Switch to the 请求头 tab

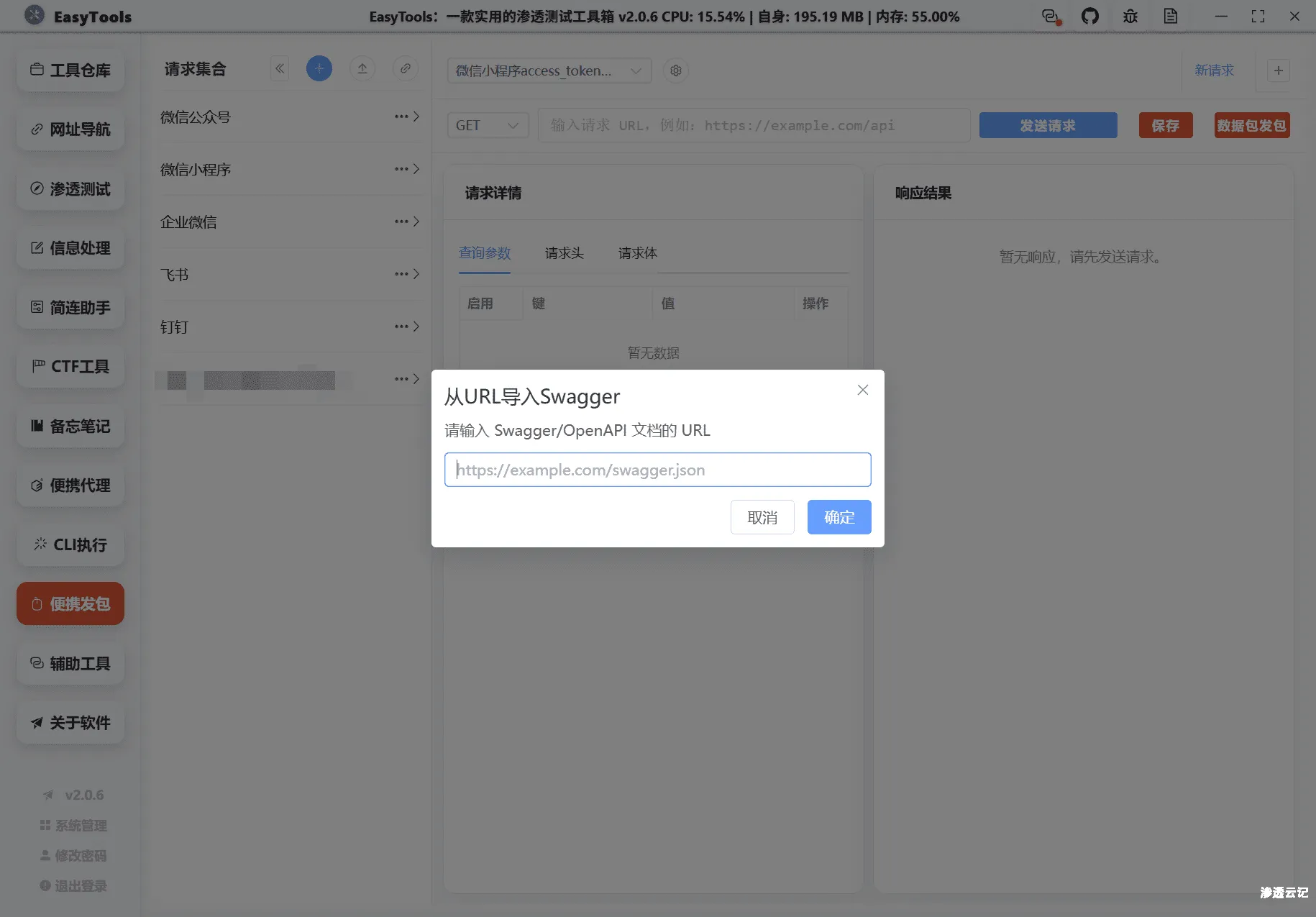click(x=564, y=252)
